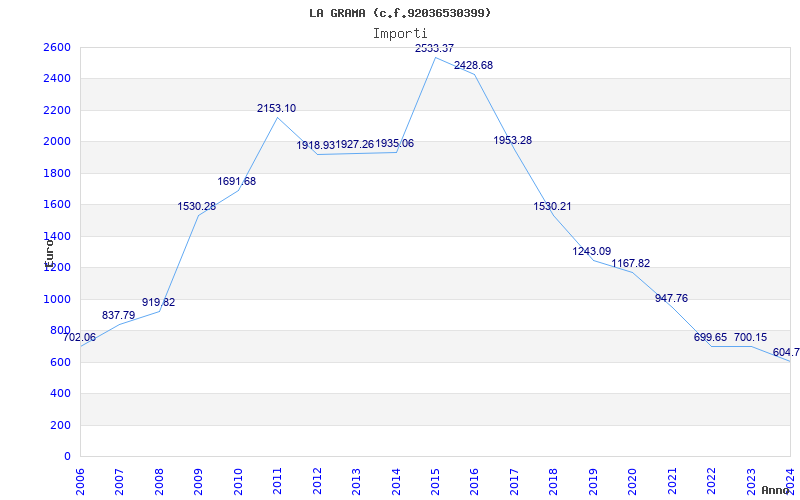Click the x-axis year 2021

(x=672, y=481)
